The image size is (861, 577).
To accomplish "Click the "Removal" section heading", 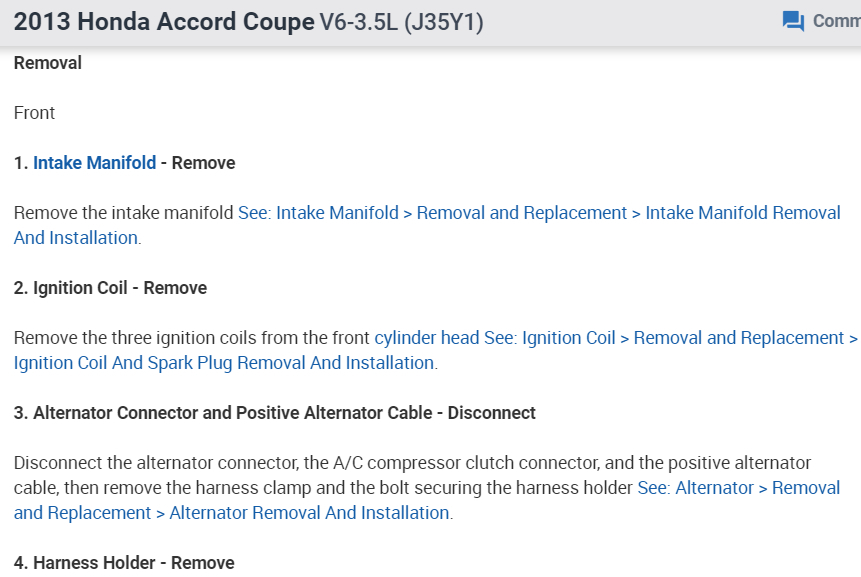I will [48, 63].
